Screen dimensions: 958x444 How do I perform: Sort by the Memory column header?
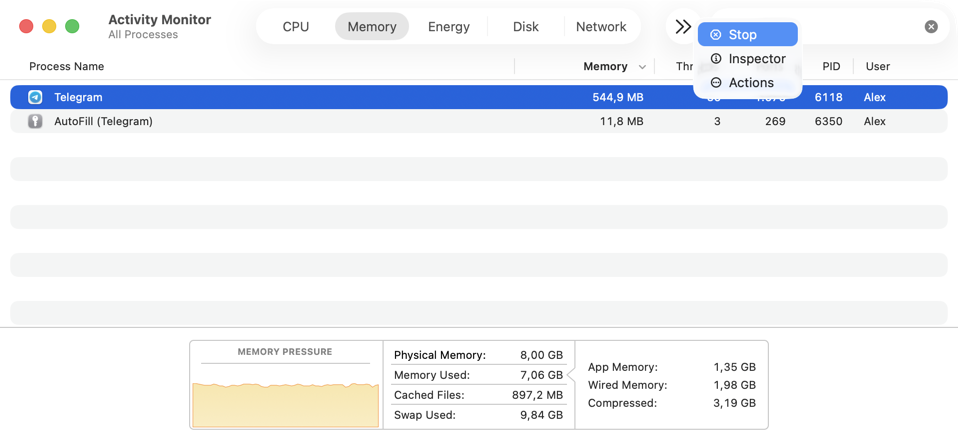click(x=605, y=67)
